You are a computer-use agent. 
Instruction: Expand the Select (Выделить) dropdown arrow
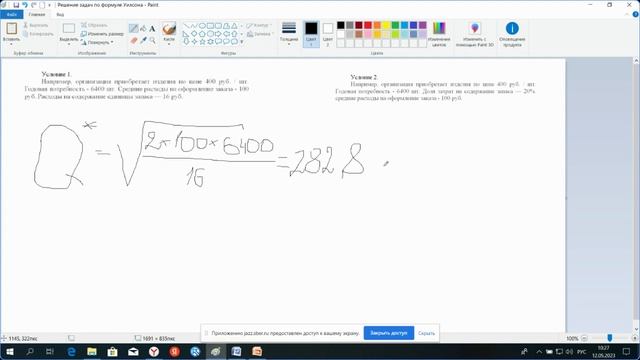pyautogui.click(x=69, y=44)
